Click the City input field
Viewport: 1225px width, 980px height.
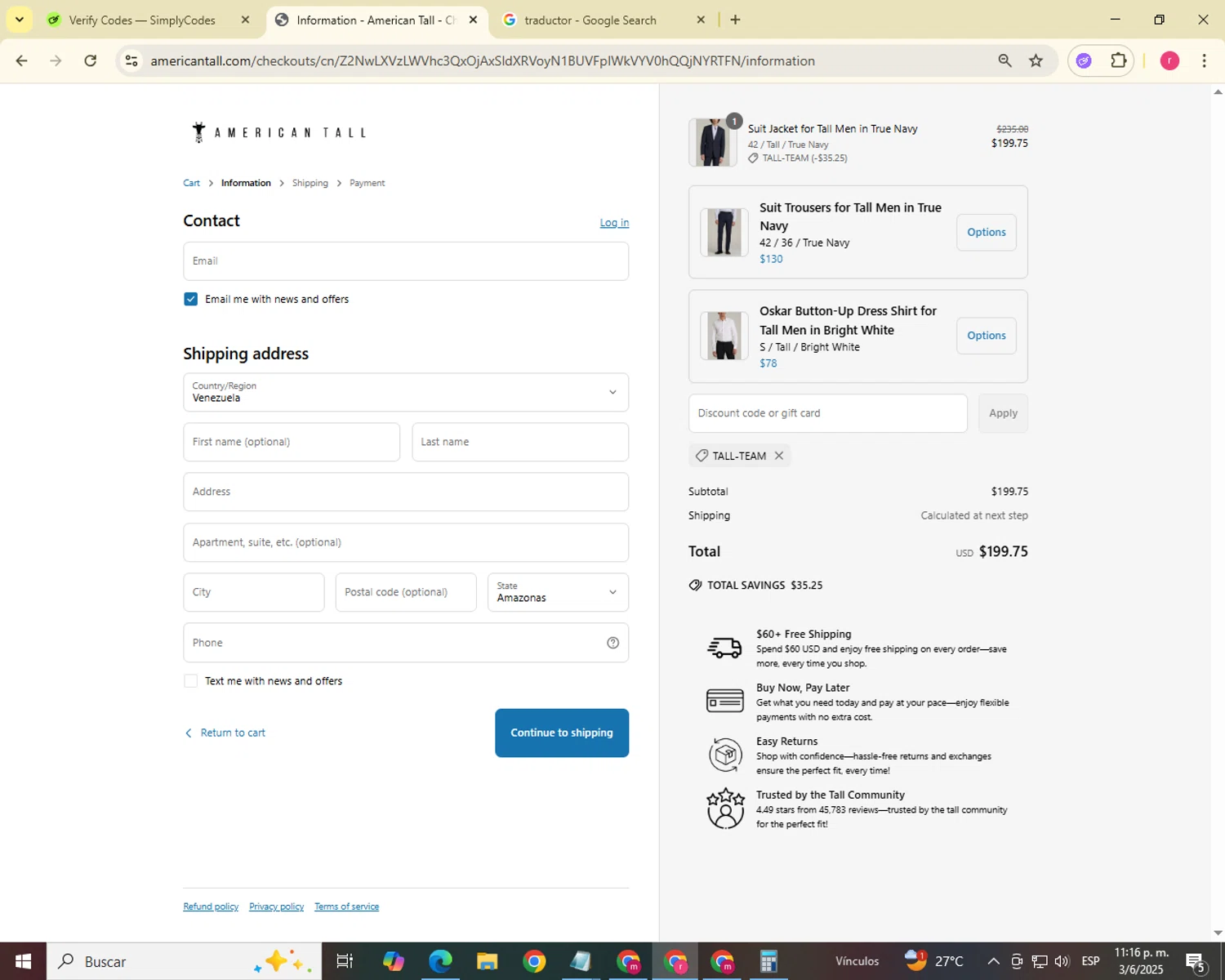coord(254,592)
